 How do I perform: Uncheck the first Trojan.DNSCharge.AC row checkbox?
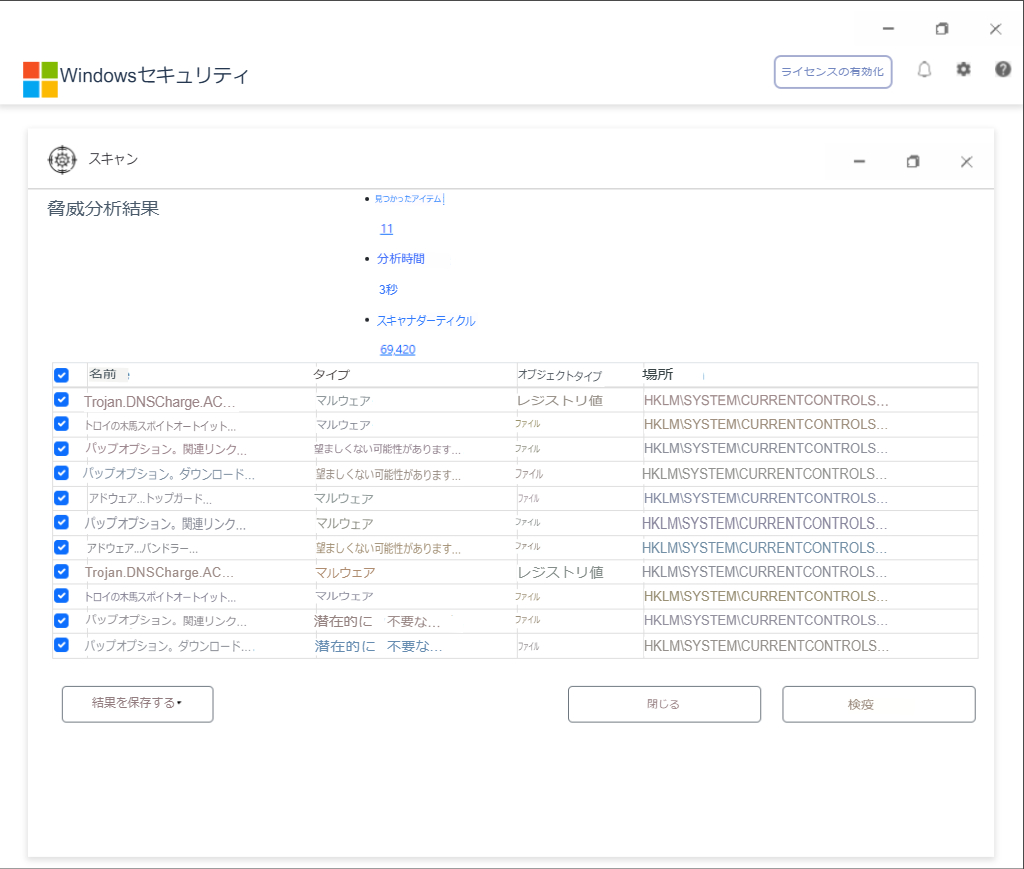coord(62,400)
